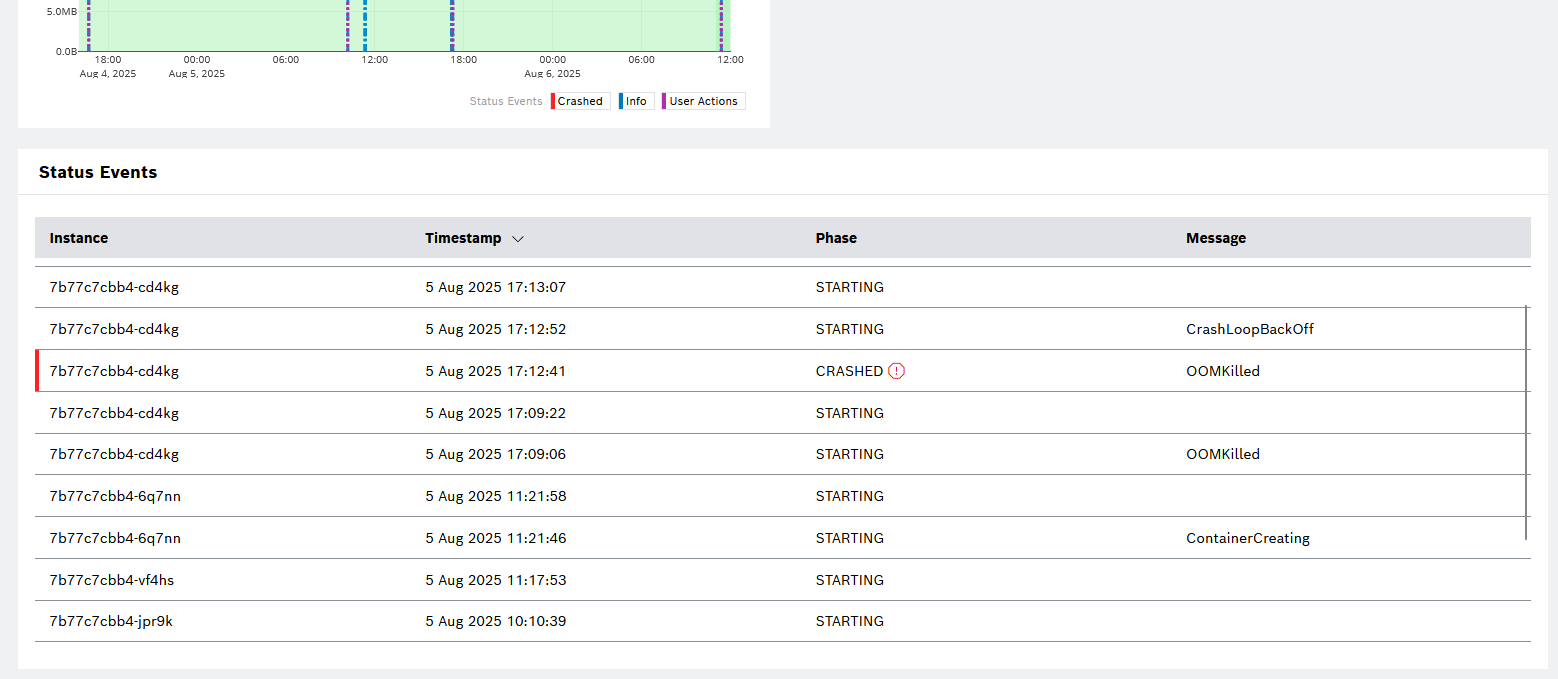This screenshot has width=1558, height=679.
Task: Click the Message column header
Action: pyautogui.click(x=1215, y=238)
